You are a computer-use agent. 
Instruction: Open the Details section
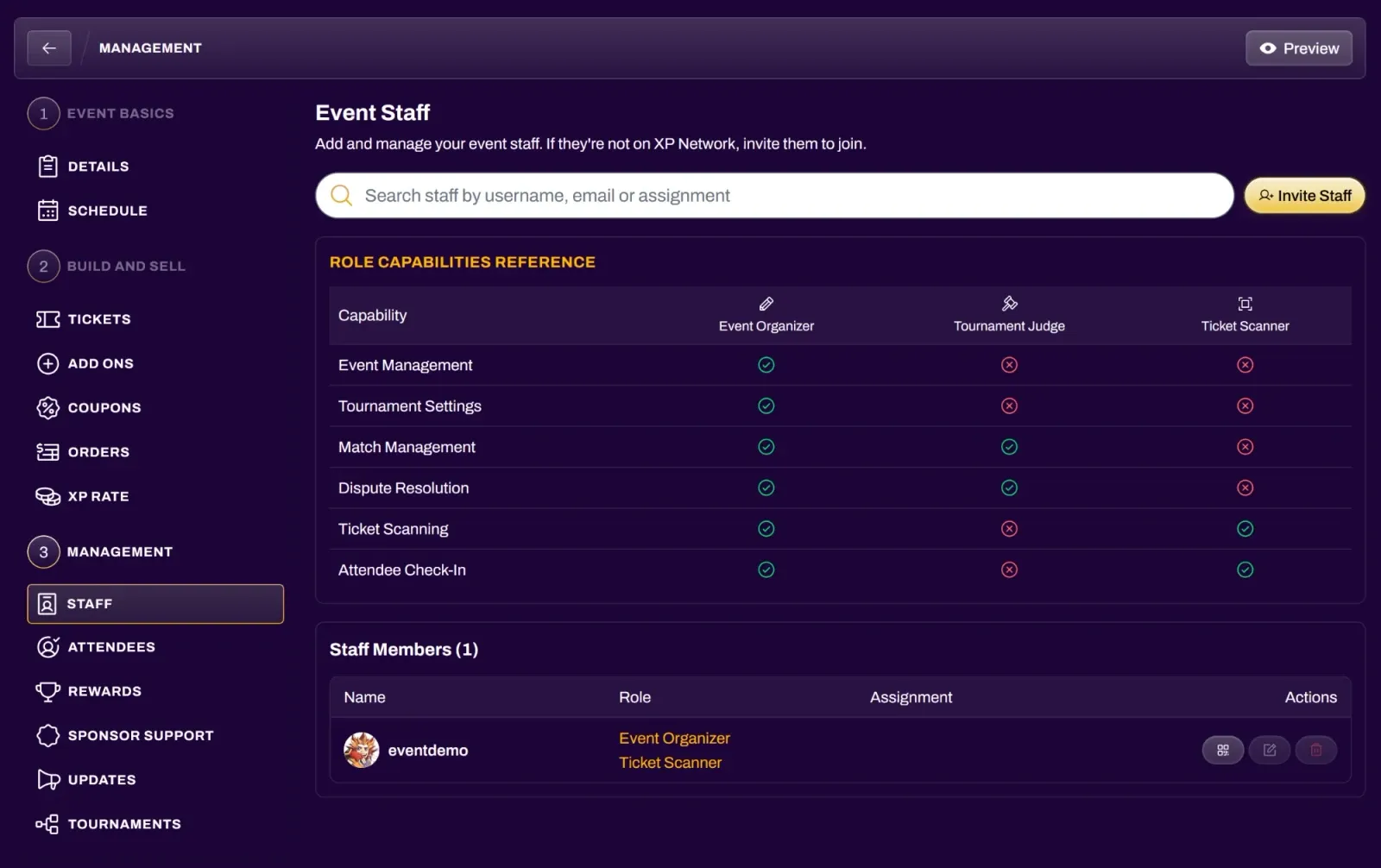click(83, 167)
